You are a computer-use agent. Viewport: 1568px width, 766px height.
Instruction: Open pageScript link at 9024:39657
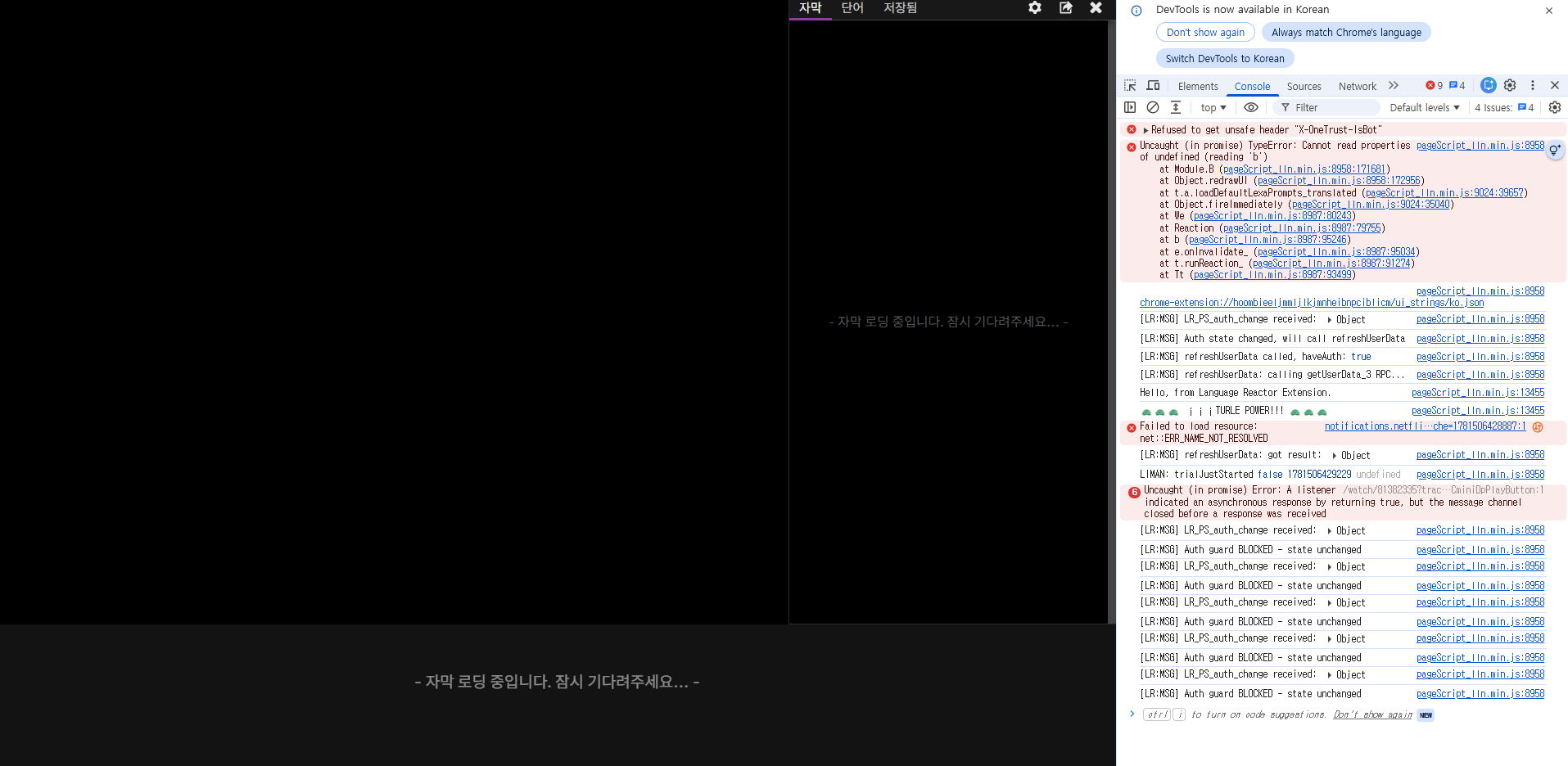tap(1444, 192)
